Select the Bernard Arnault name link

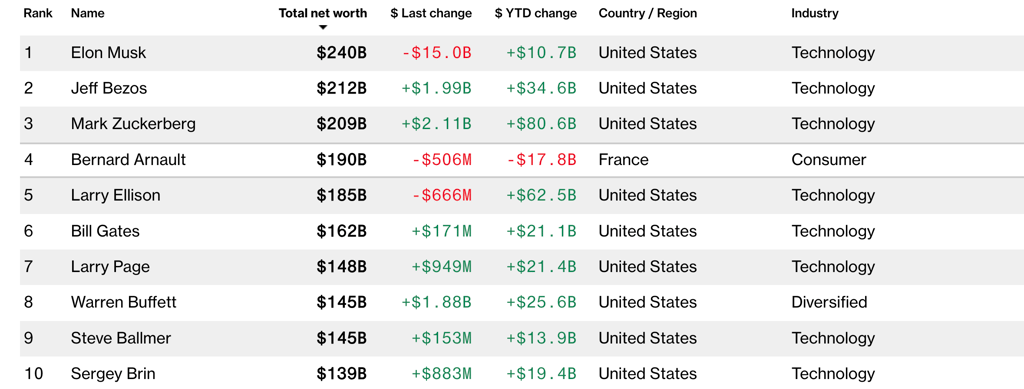[x=128, y=160]
